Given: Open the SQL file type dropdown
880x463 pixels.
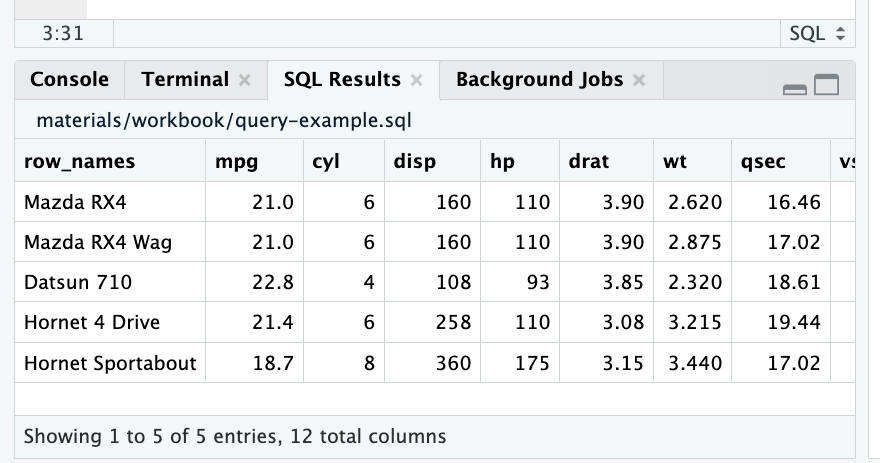Looking at the screenshot, I should [816, 33].
